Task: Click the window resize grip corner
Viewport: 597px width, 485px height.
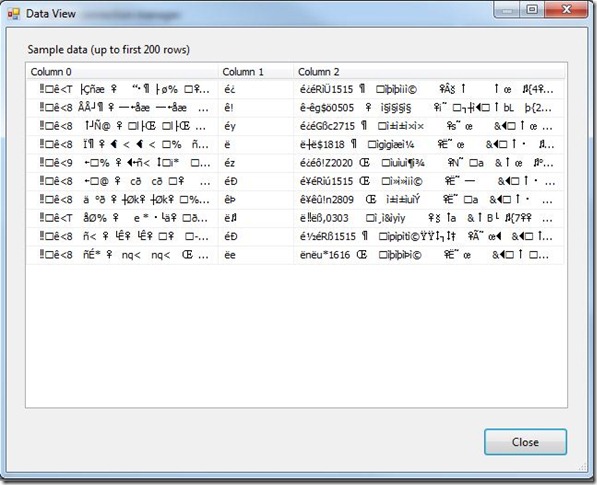Action: (583, 466)
